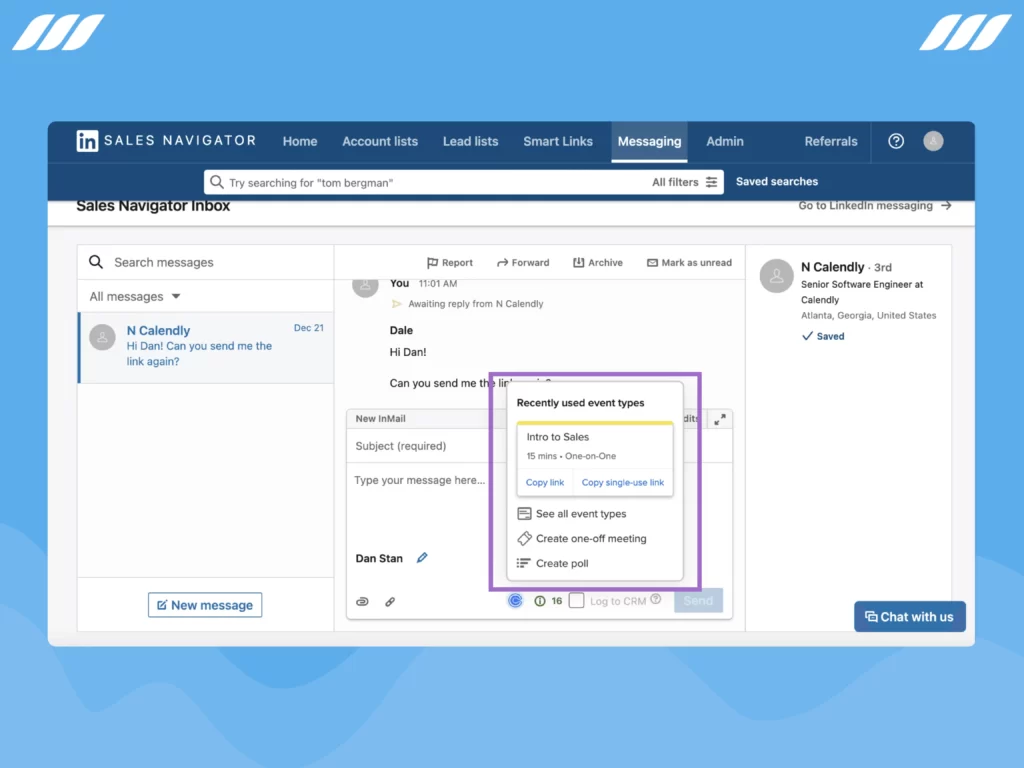Open the Calendly icon in the compose toolbar
Screen dimensions: 1024x768
pos(514,601)
